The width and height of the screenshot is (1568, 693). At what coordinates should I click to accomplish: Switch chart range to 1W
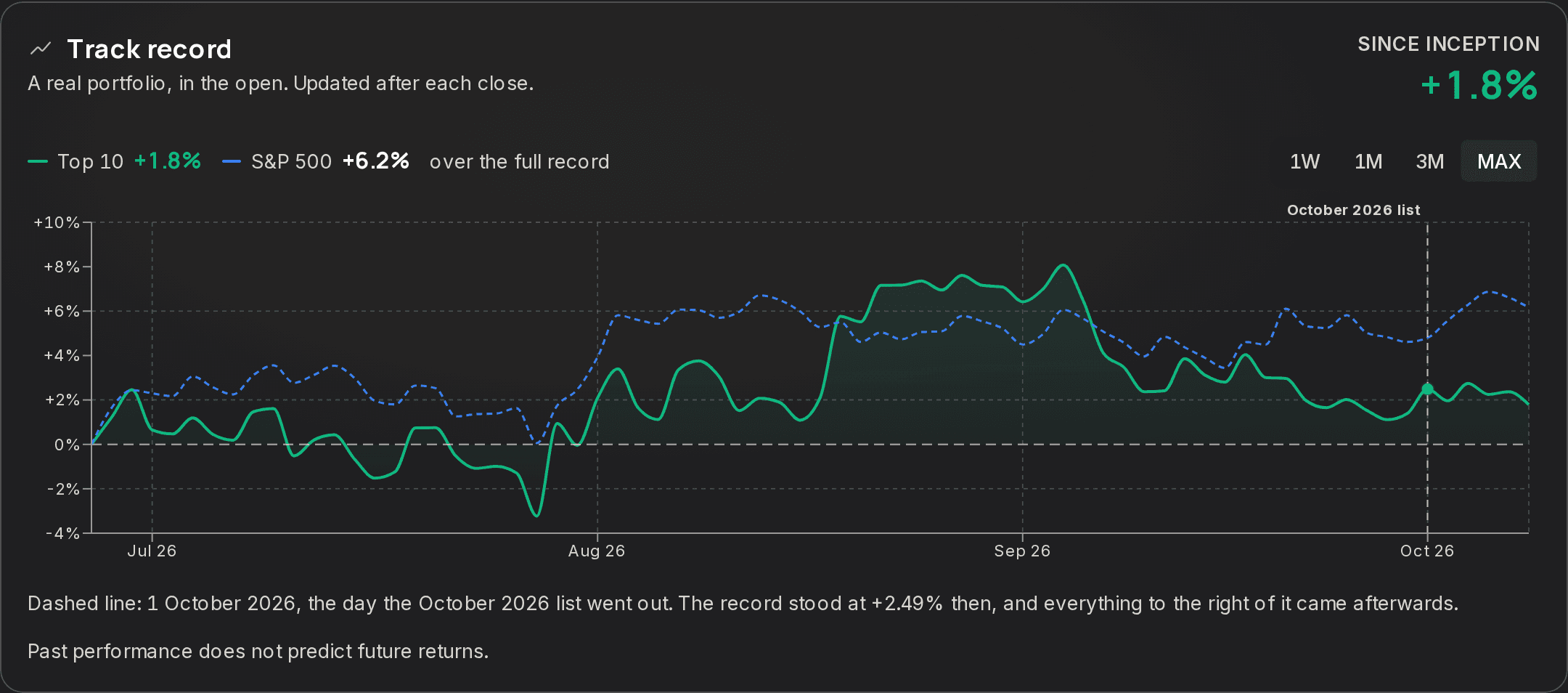[x=1304, y=161]
